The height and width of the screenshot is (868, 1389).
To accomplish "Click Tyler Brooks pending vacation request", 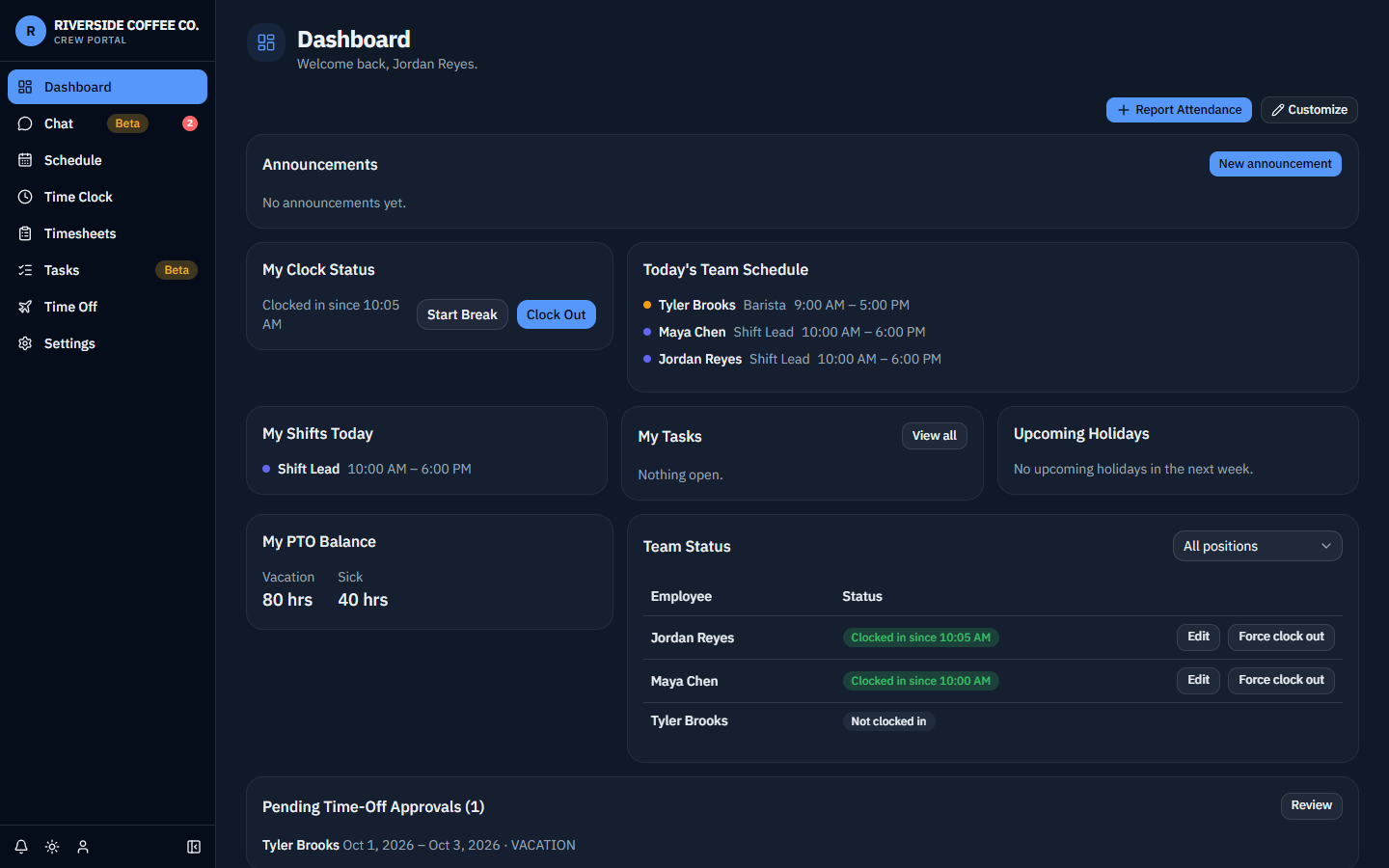I will (419, 845).
